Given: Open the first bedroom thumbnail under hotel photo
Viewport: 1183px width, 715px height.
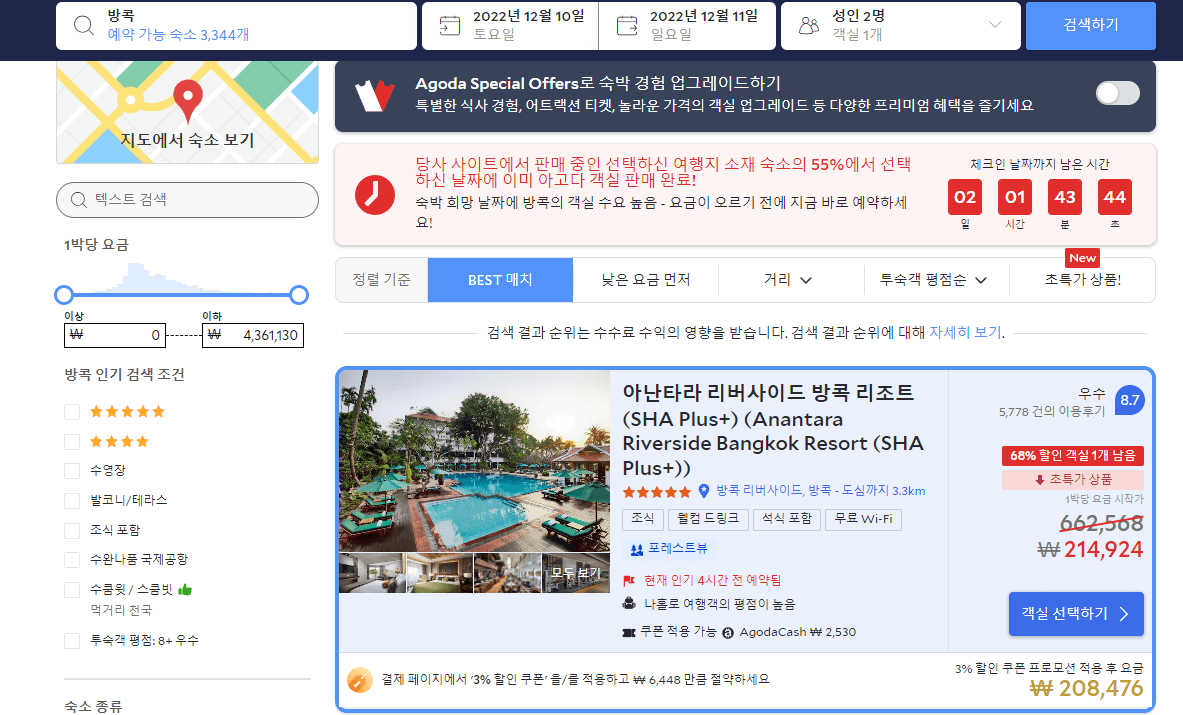Looking at the screenshot, I should pyautogui.click(x=372, y=572).
